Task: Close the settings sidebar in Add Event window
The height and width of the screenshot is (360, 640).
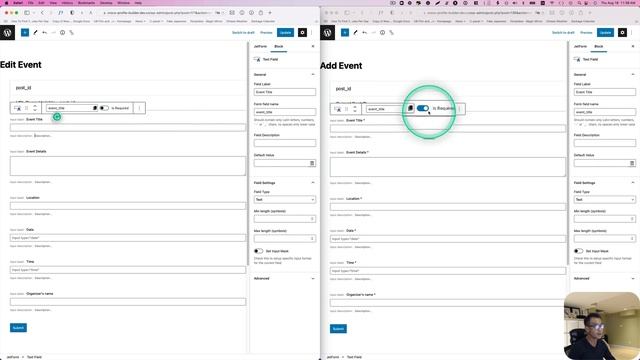Action: click(633, 47)
